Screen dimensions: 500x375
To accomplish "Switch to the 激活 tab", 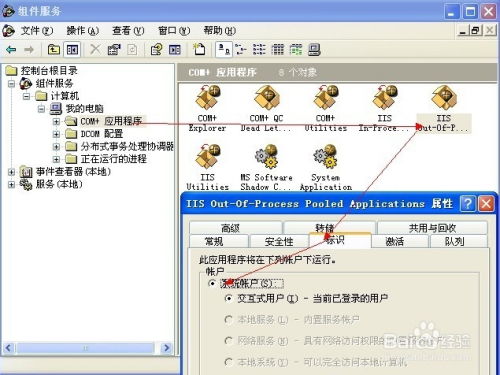I will (400, 241).
